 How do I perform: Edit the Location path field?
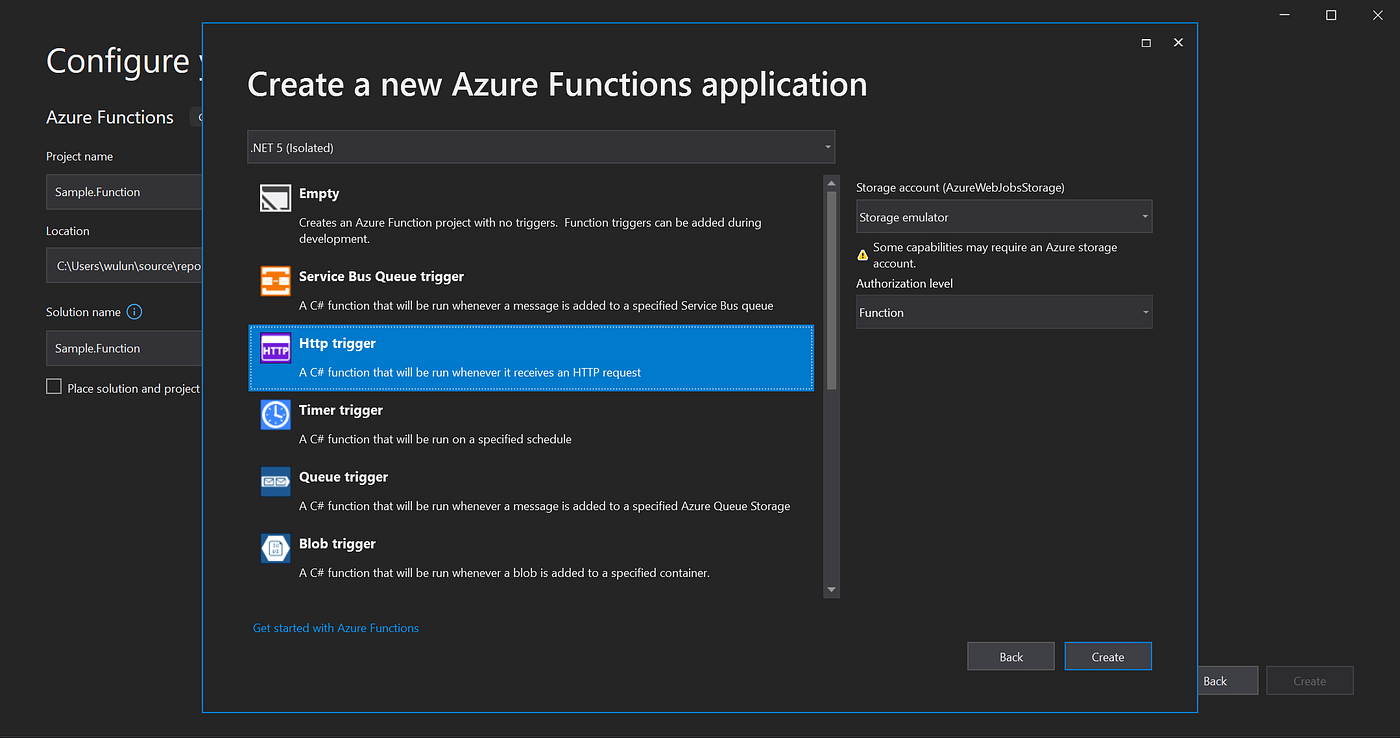tap(123, 265)
